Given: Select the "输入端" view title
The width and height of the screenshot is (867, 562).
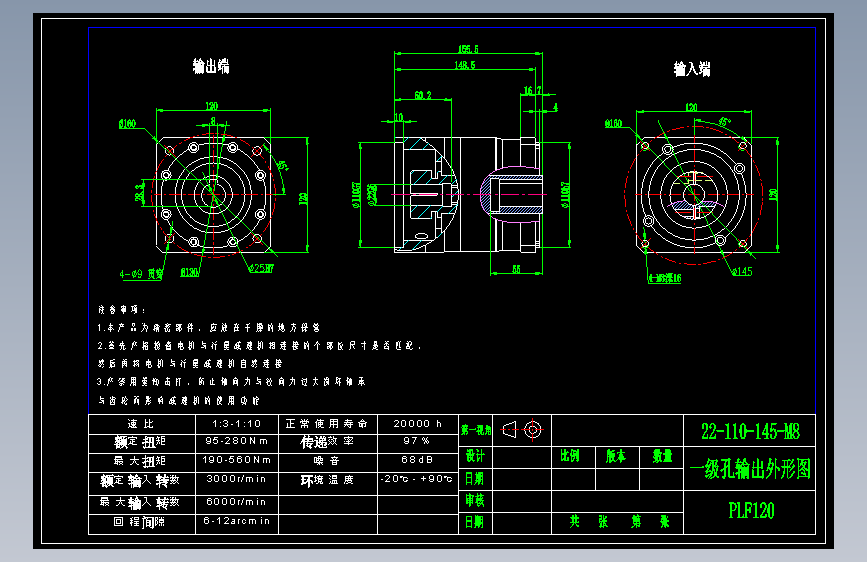Looking at the screenshot, I should tap(692, 69).
